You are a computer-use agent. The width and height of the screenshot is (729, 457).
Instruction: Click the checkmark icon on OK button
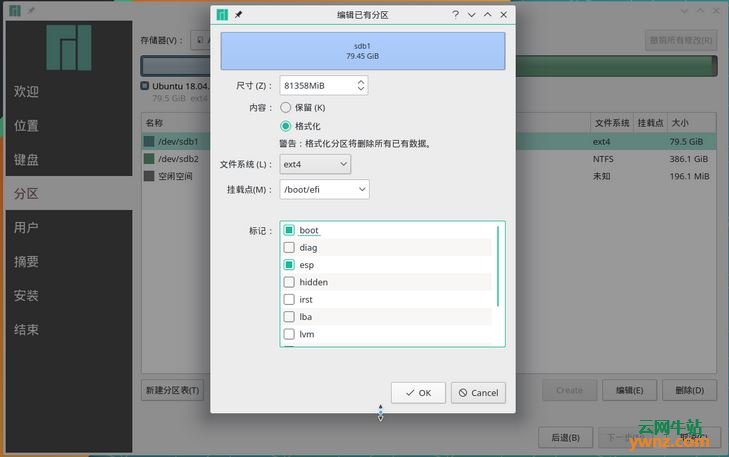tap(408, 393)
